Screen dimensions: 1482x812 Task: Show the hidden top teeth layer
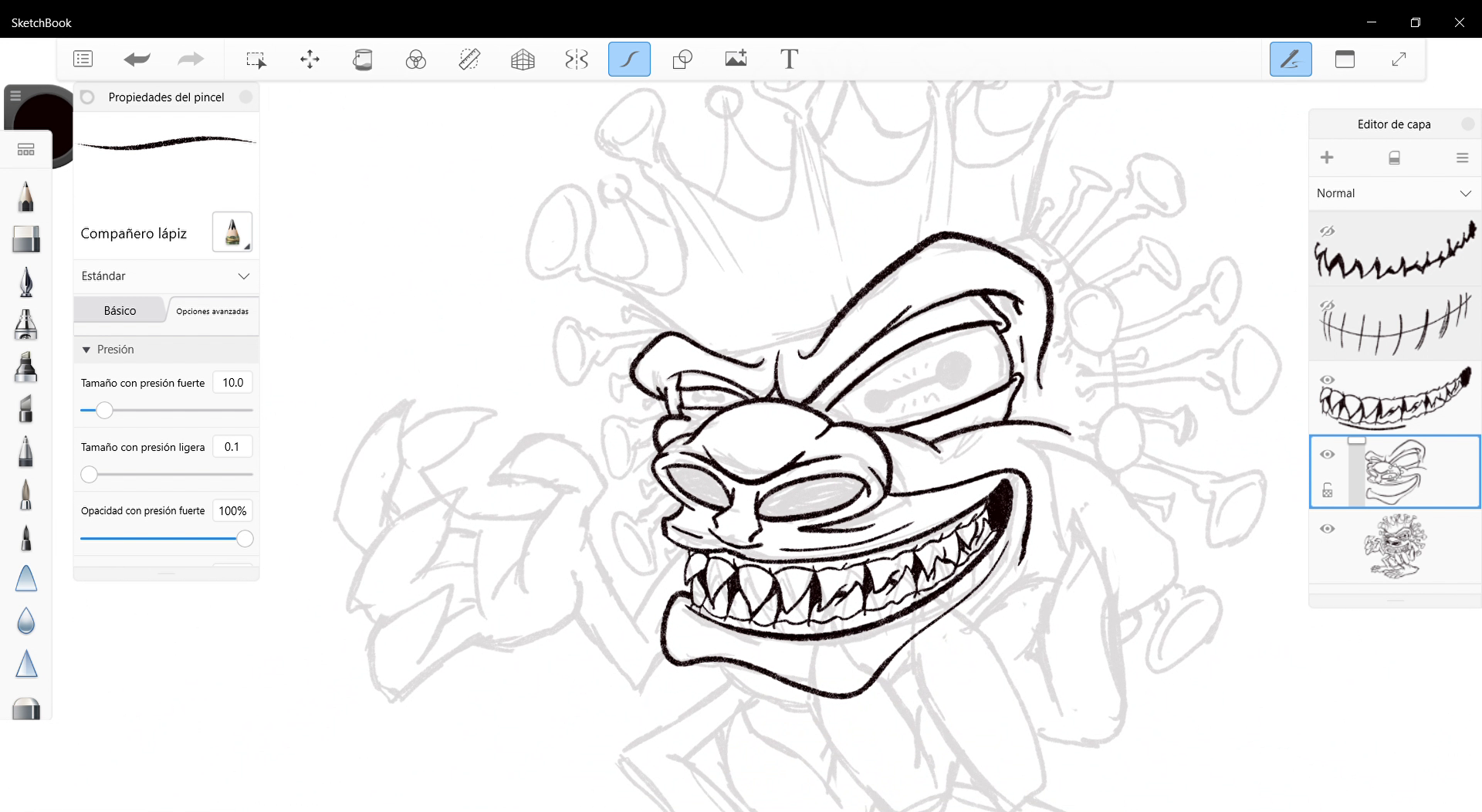1327,231
